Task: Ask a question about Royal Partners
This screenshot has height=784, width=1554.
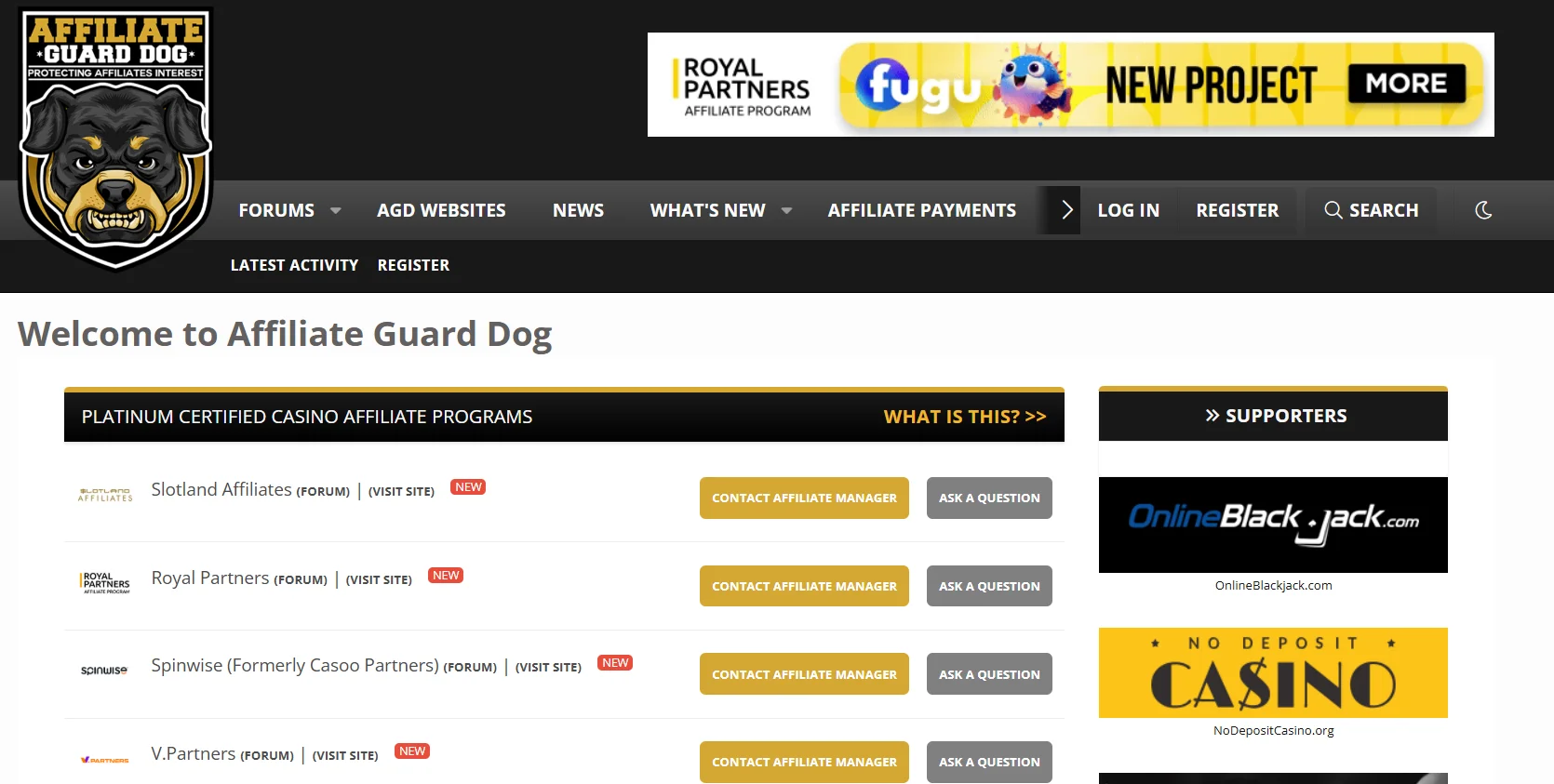Action: pyautogui.click(x=989, y=586)
